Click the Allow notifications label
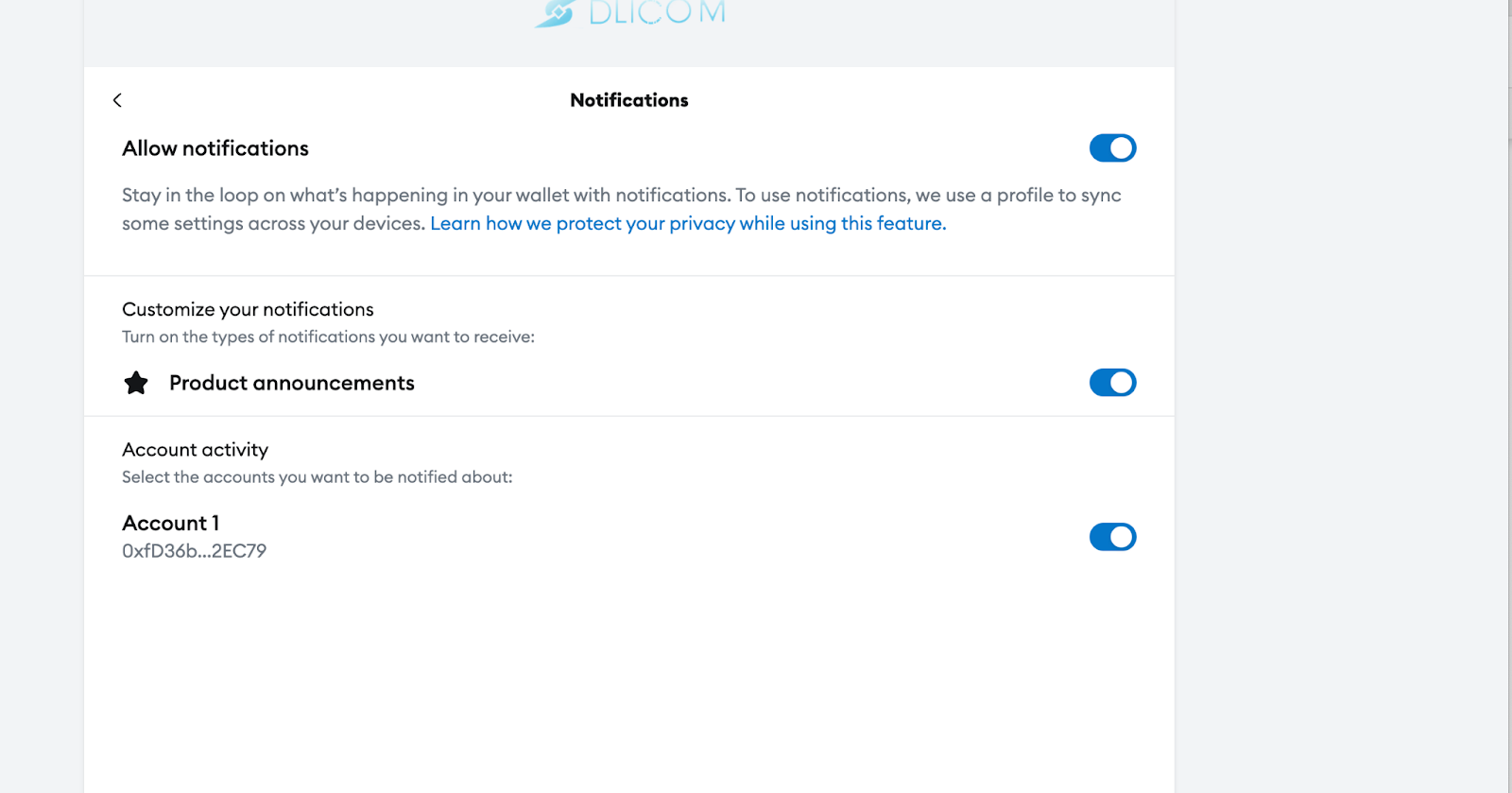The image size is (1512, 793). 215,148
